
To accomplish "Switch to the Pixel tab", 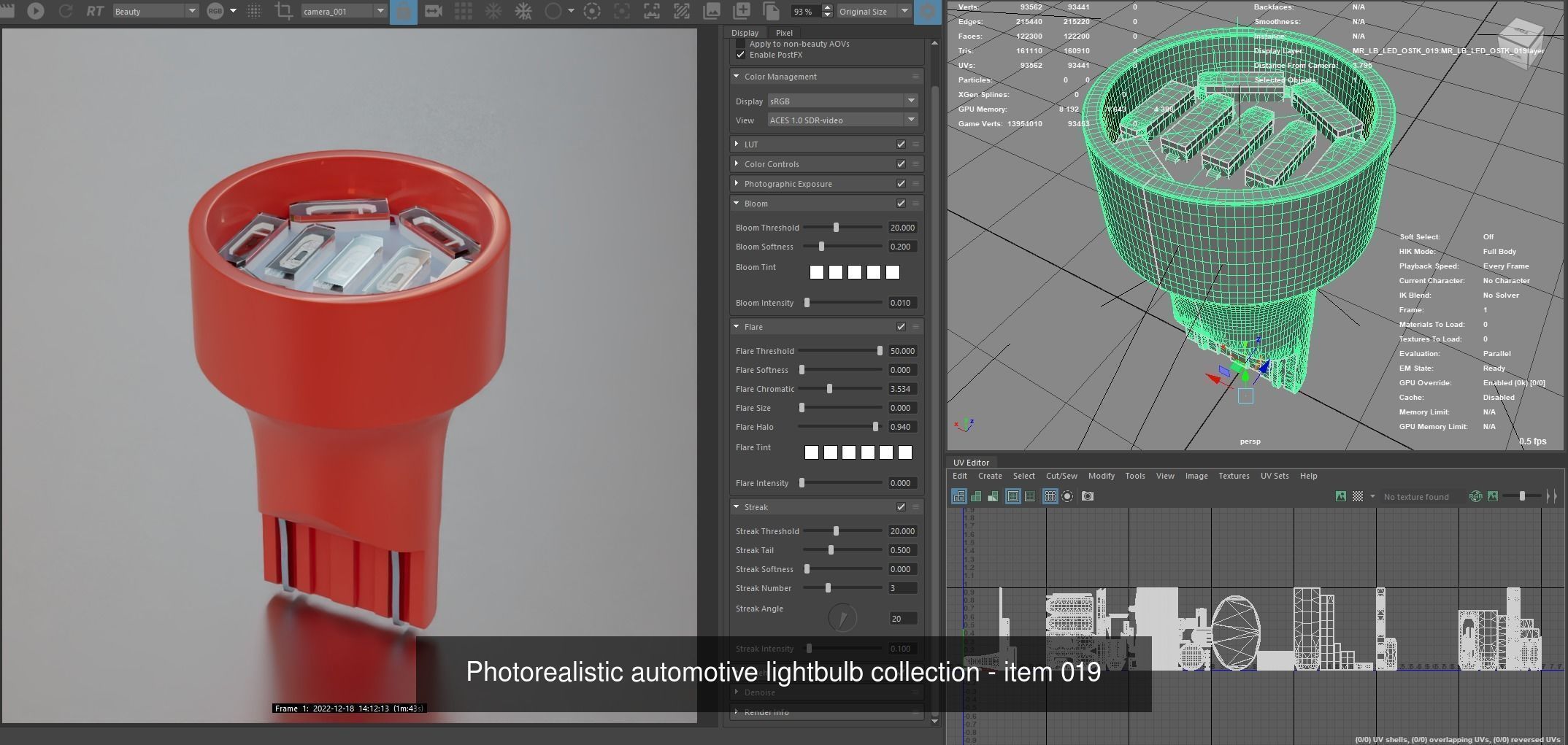I will pos(784,33).
